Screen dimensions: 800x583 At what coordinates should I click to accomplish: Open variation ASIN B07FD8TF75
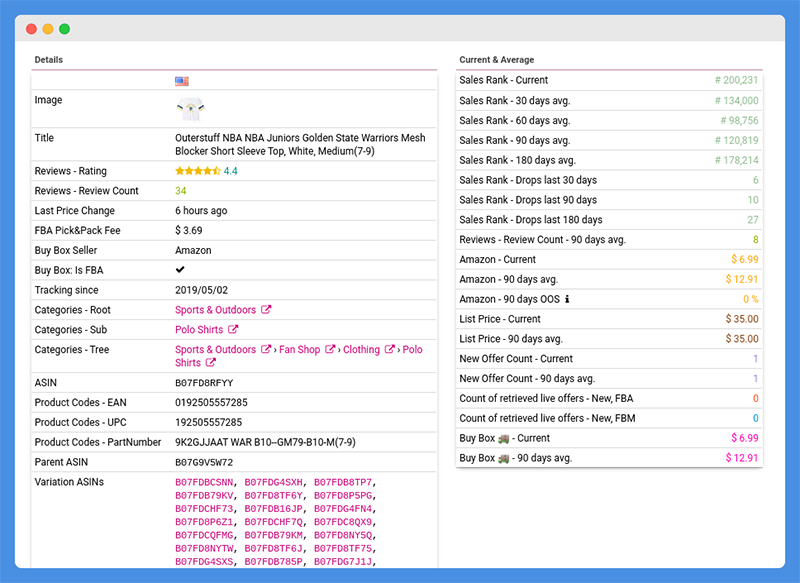coord(343,549)
